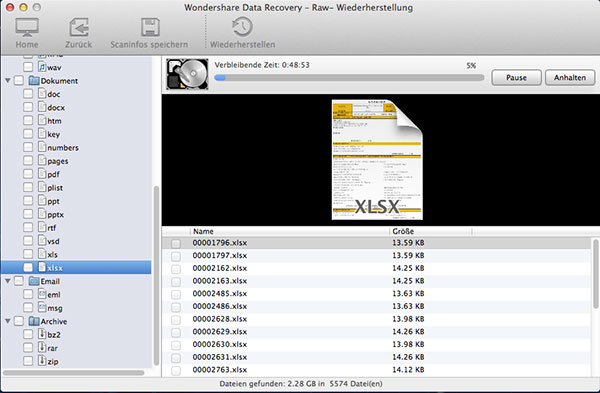Click the Verbleibende Zeit remaining time label
The image size is (600, 393).
[262, 65]
